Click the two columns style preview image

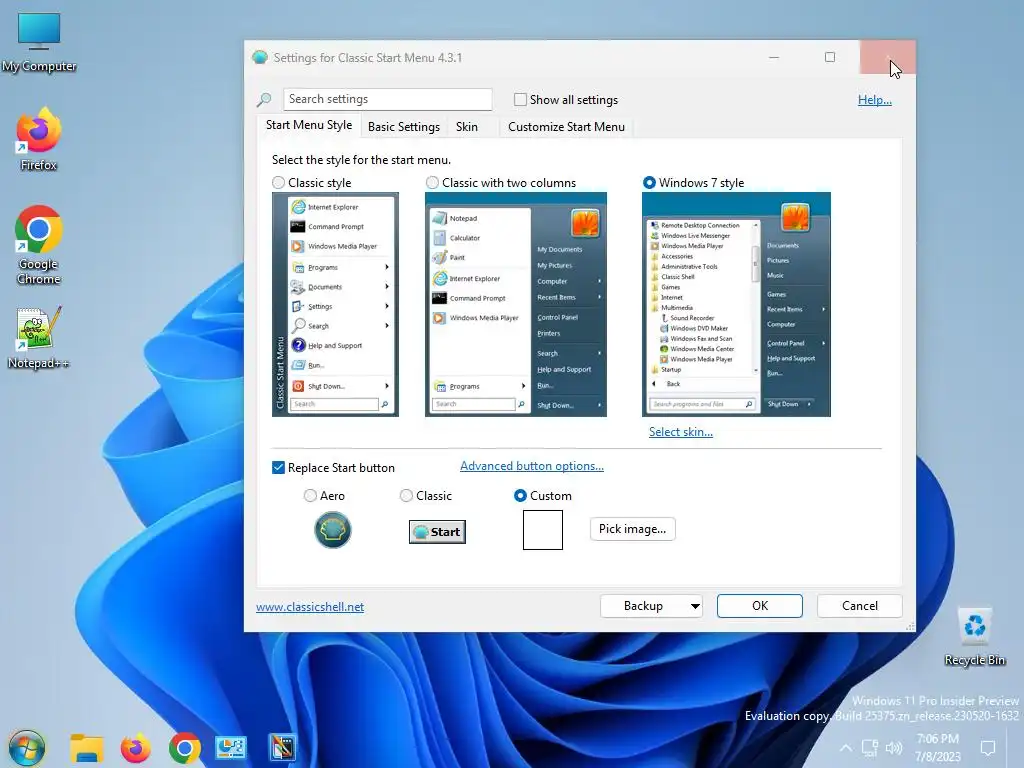pos(516,304)
